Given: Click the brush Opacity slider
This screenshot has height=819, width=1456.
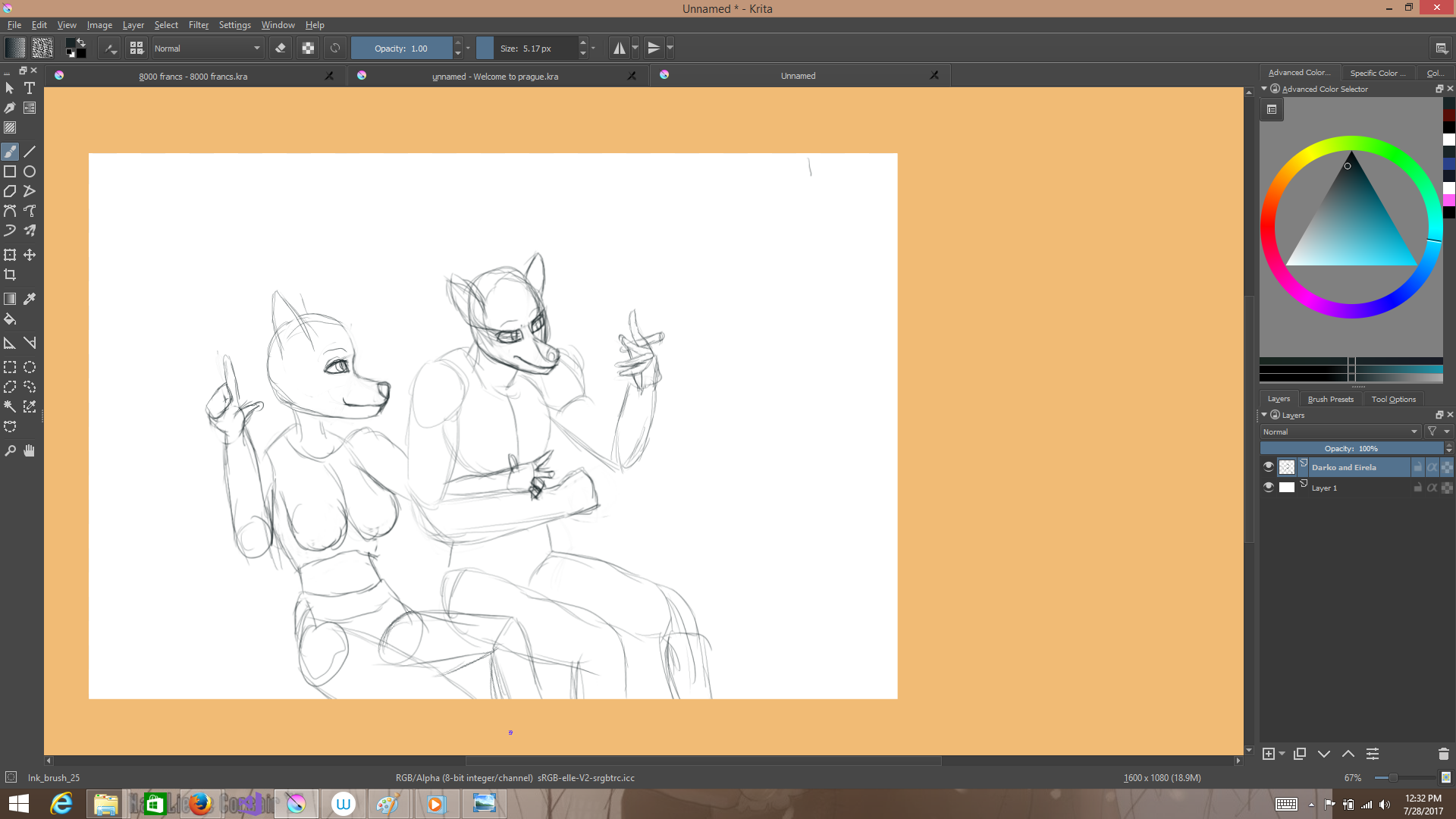Looking at the screenshot, I should point(401,49).
